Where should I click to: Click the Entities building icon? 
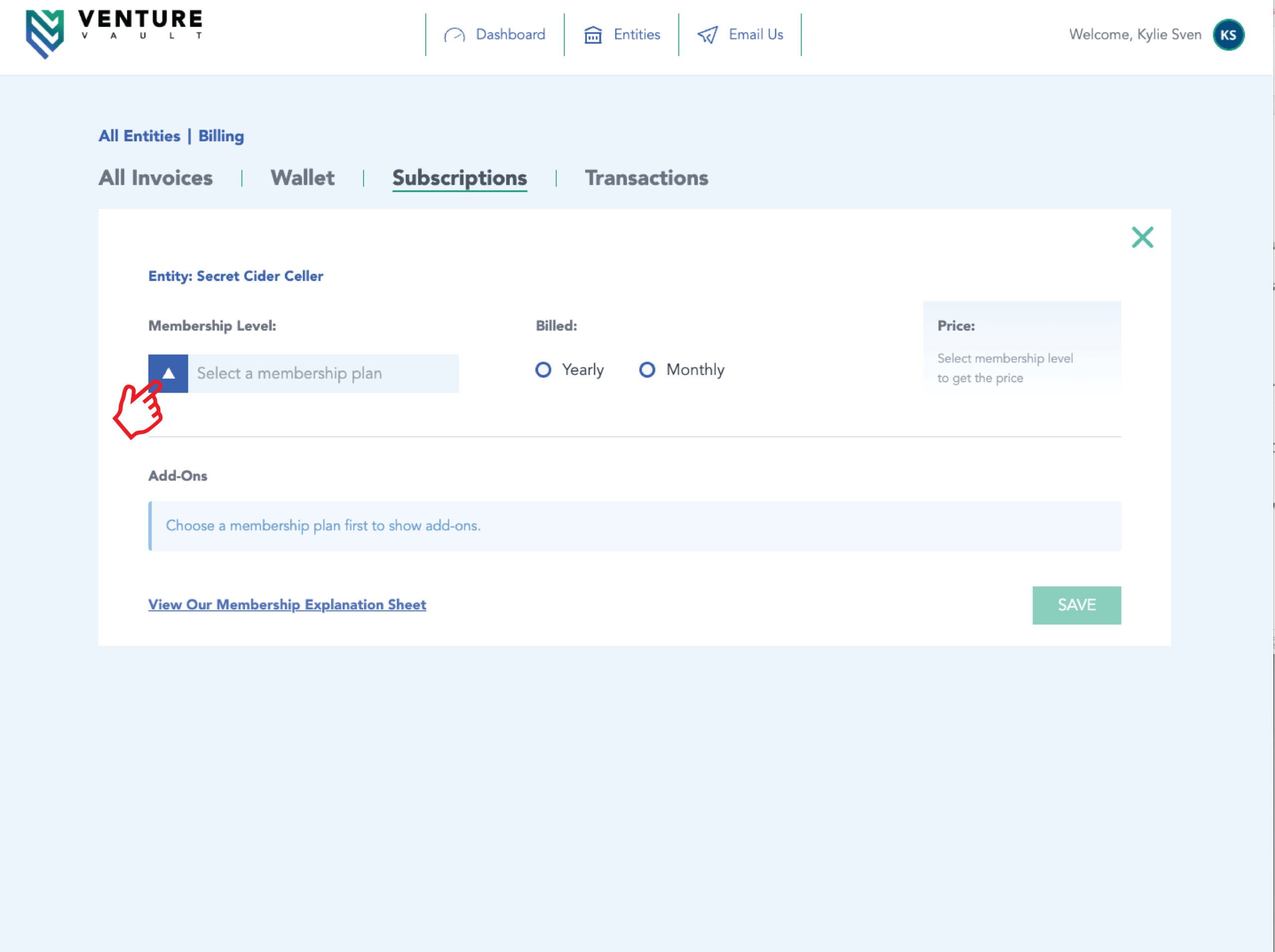click(x=593, y=35)
